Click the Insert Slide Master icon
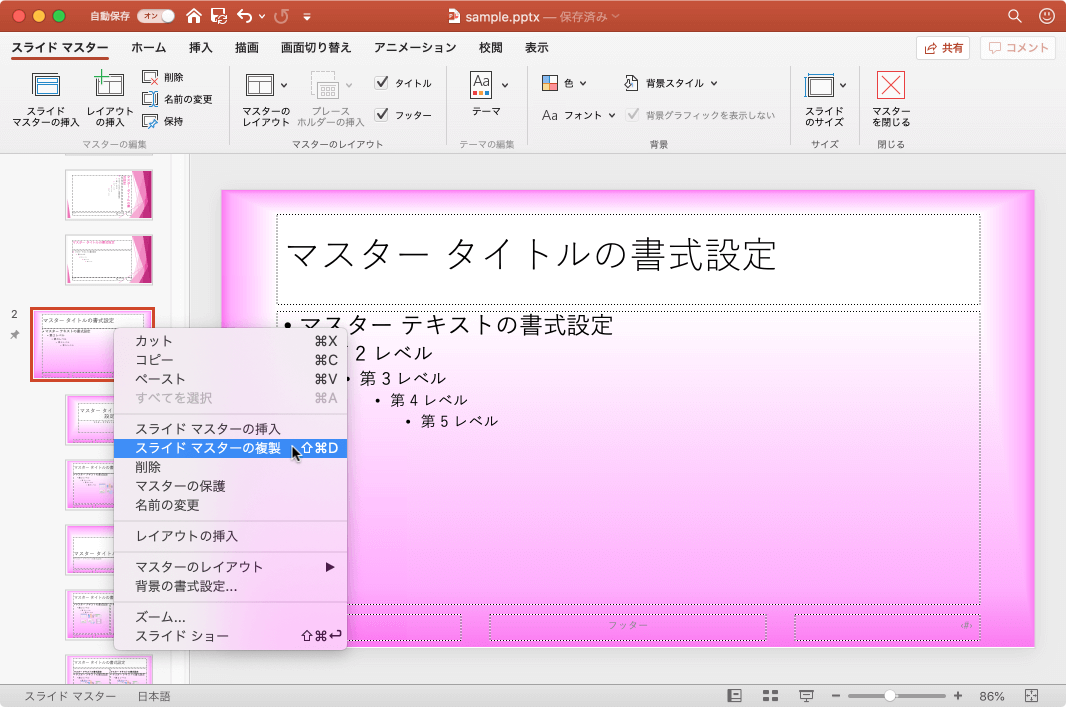1066x707 pixels. (x=46, y=86)
